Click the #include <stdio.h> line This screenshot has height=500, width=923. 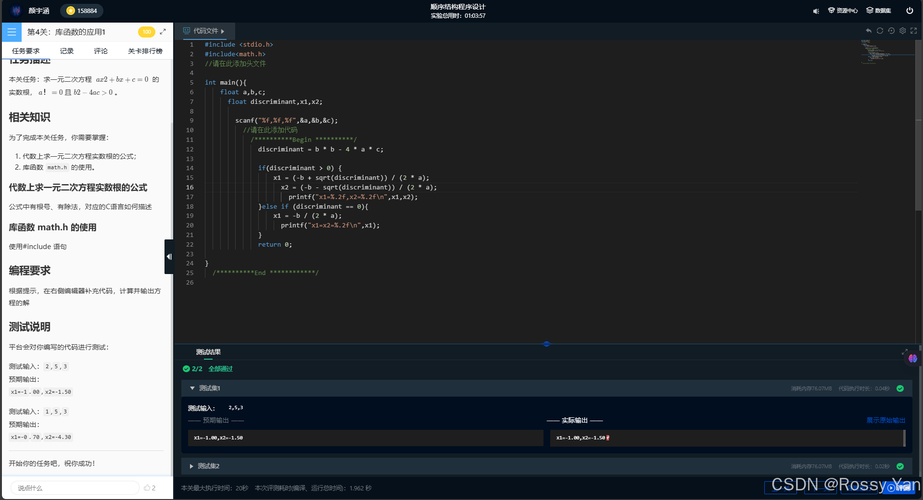tap(239, 44)
